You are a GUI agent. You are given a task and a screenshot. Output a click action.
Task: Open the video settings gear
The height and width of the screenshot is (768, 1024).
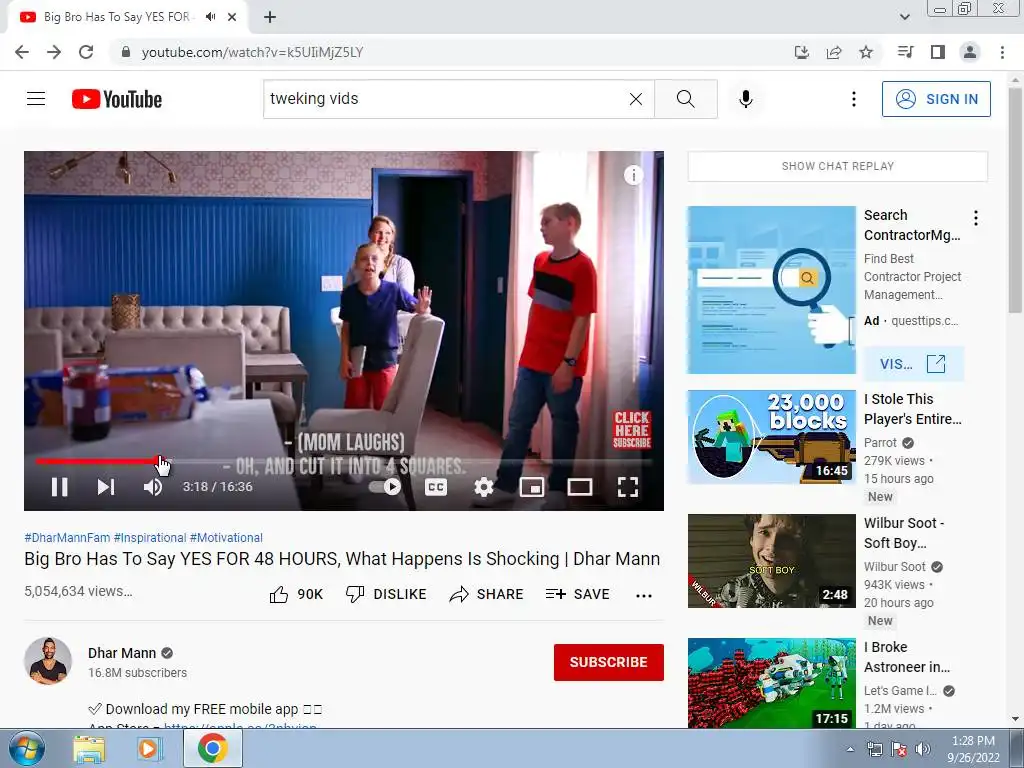coord(483,487)
